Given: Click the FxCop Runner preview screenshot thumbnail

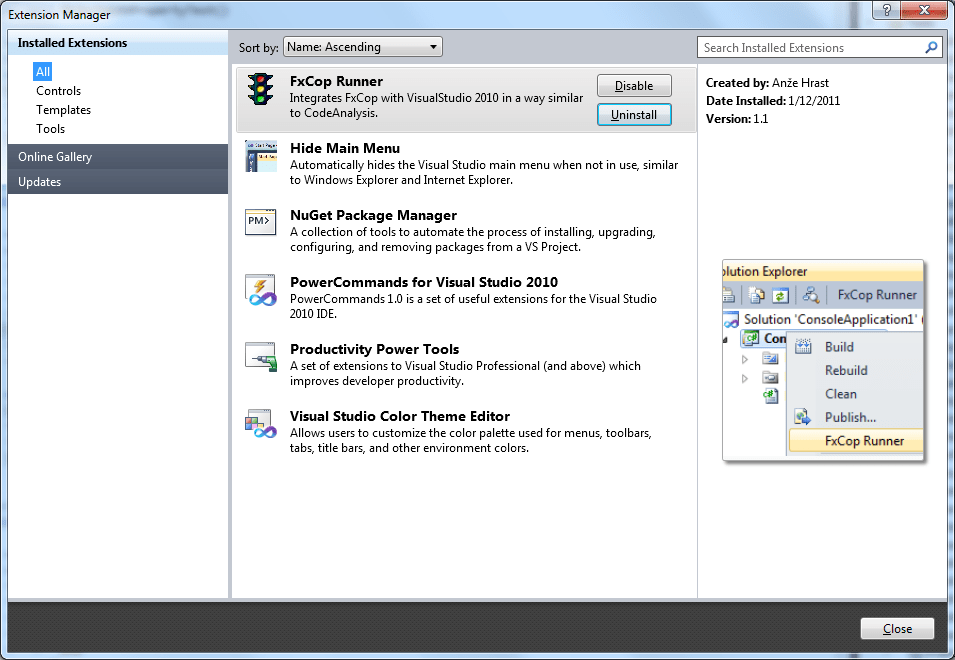Looking at the screenshot, I should (823, 362).
